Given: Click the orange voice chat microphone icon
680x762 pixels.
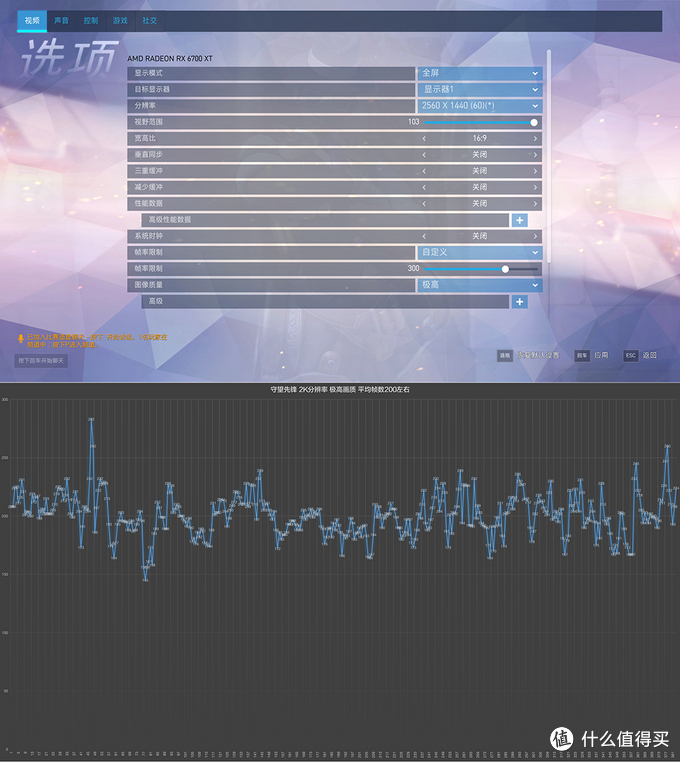Looking at the screenshot, I should pos(21,338).
